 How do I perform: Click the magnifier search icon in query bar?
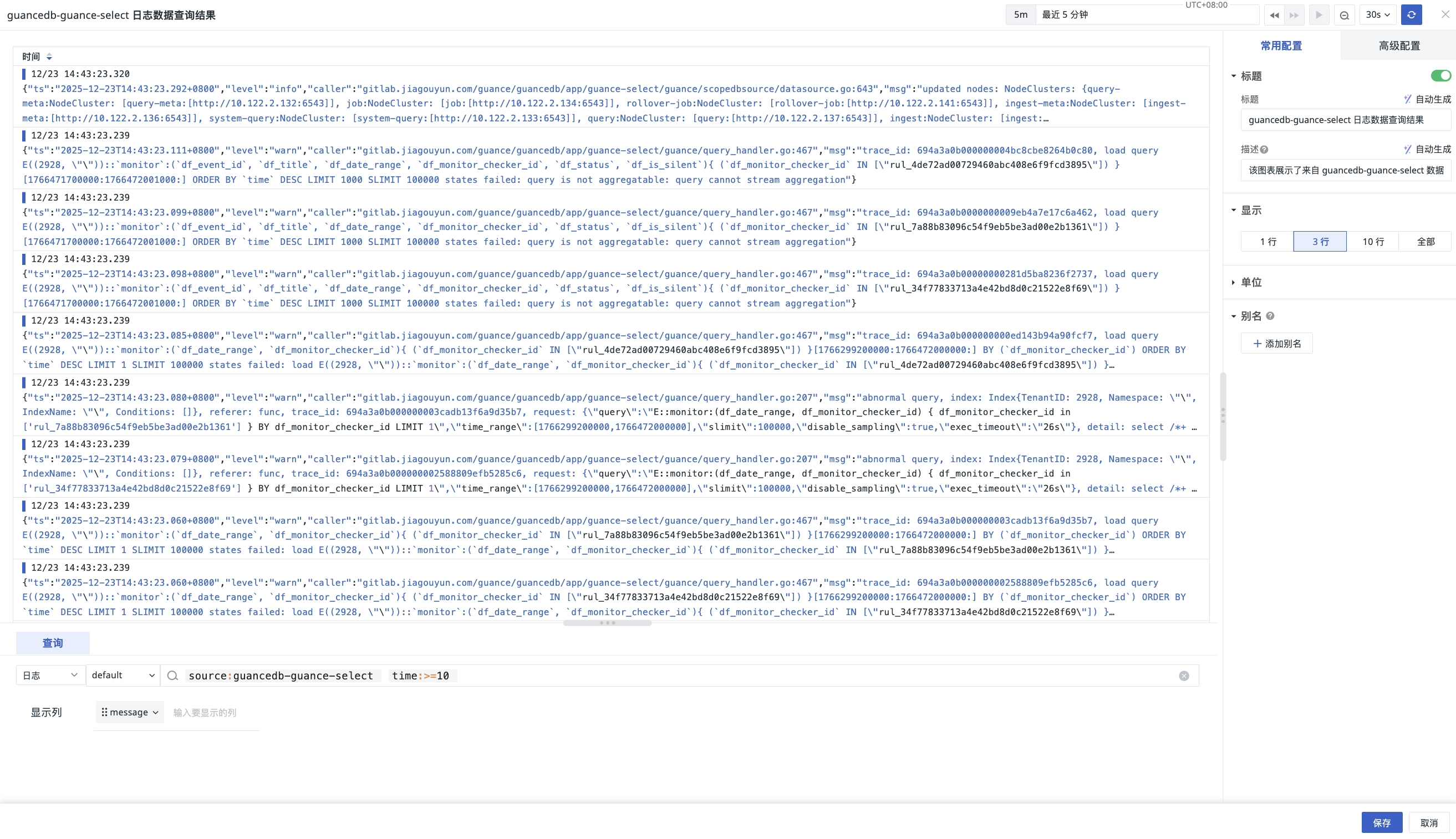(x=172, y=676)
